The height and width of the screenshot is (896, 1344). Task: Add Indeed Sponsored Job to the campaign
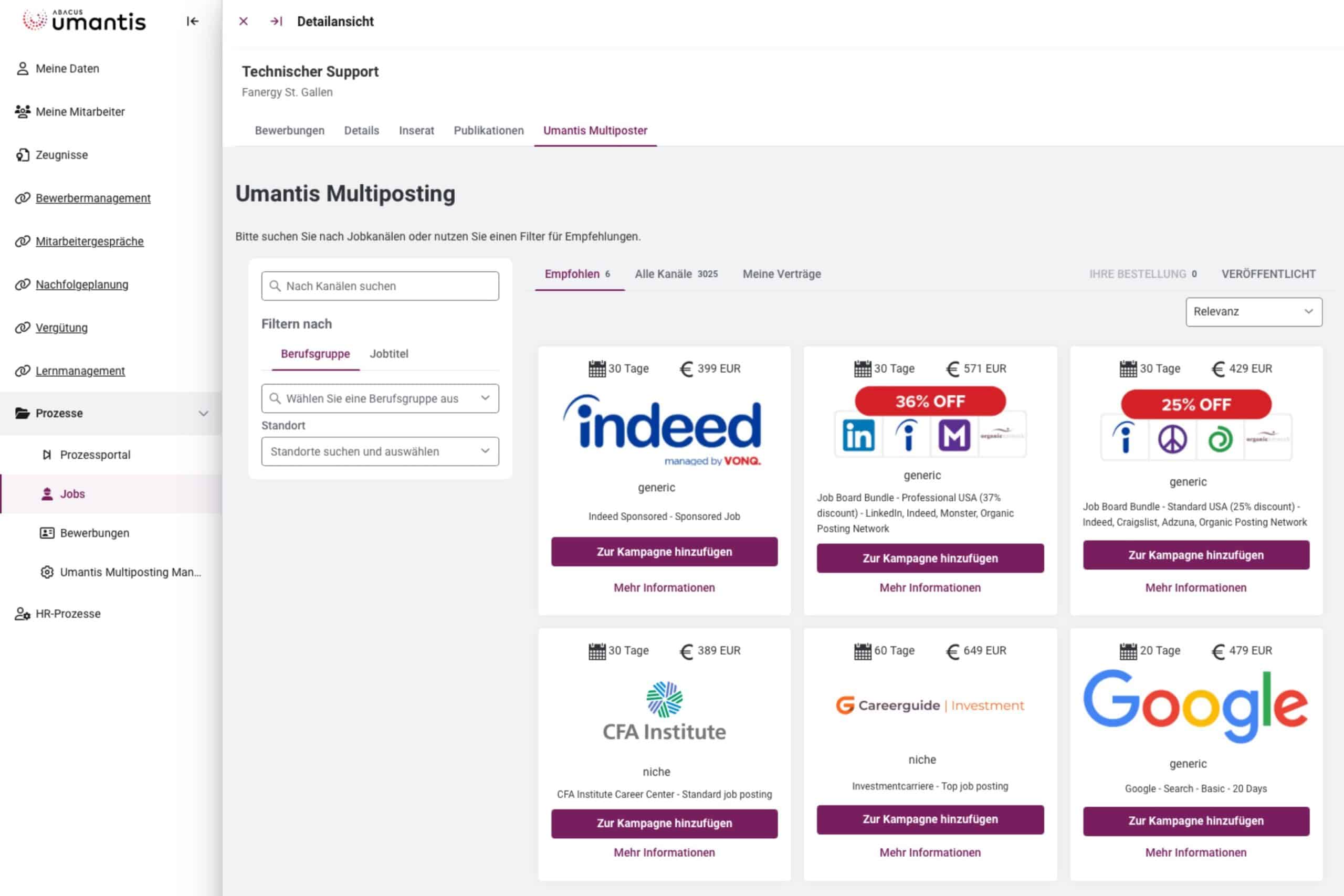pyautogui.click(x=664, y=552)
